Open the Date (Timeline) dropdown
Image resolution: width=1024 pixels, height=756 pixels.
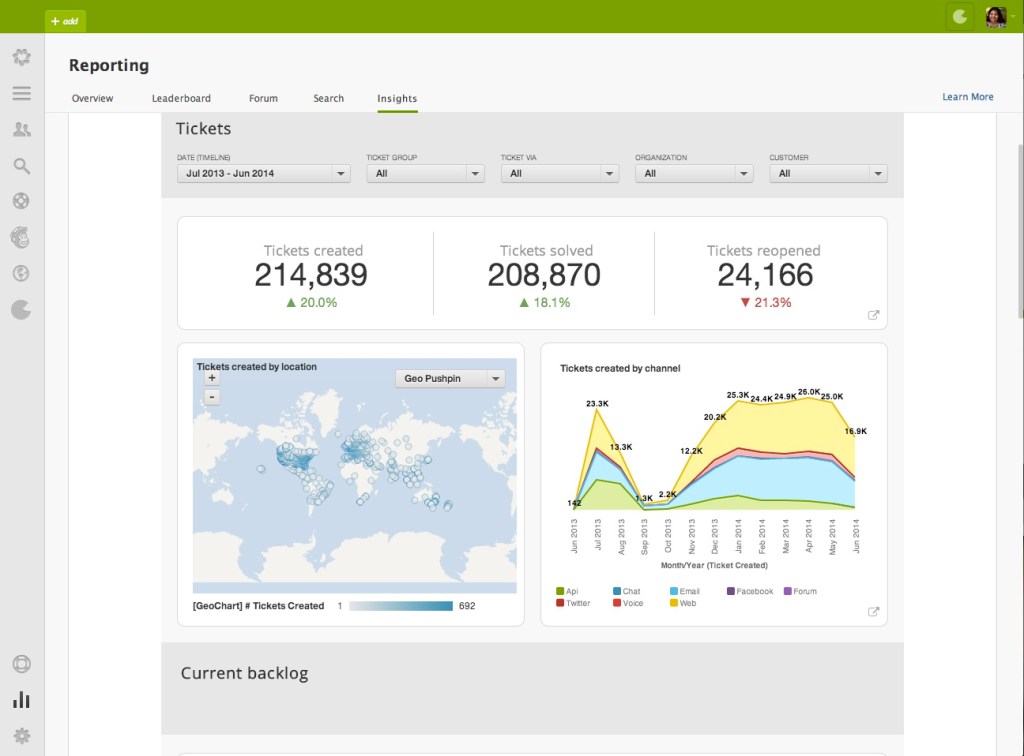tap(263, 173)
